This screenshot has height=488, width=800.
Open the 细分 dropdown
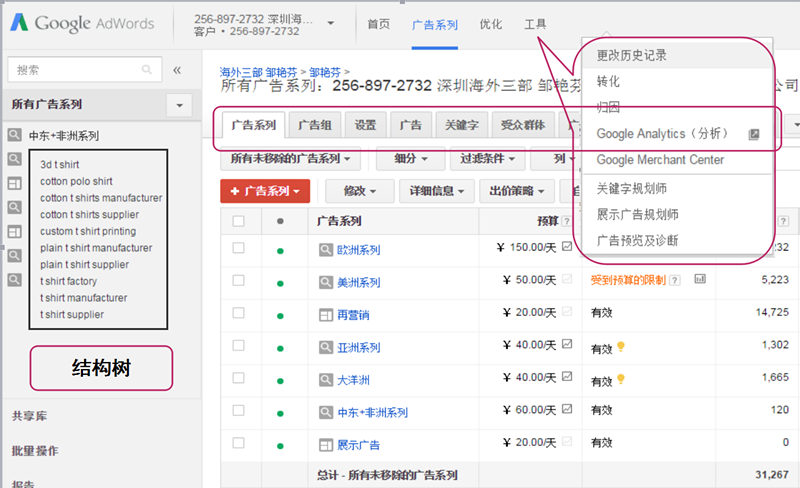click(410, 159)
